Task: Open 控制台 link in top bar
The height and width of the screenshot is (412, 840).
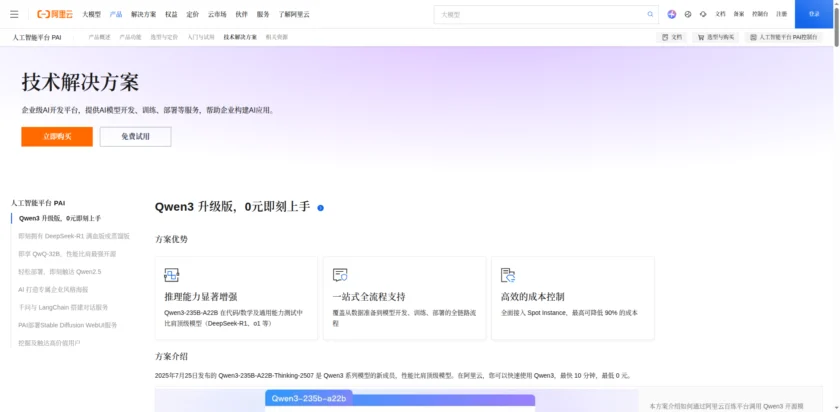Action: pyautogui.click(x=760, y=14)
